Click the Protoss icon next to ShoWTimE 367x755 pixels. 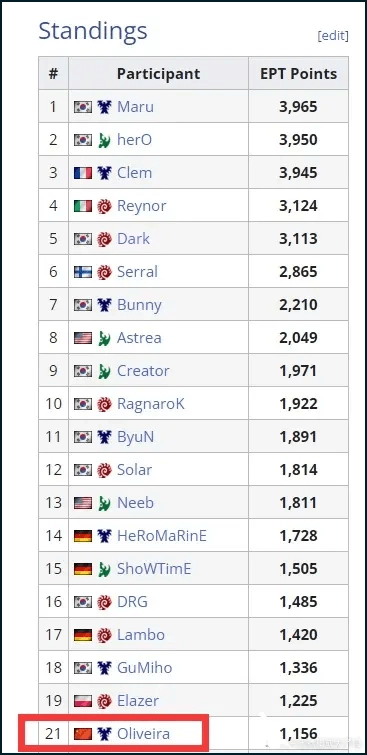point(104,569)
